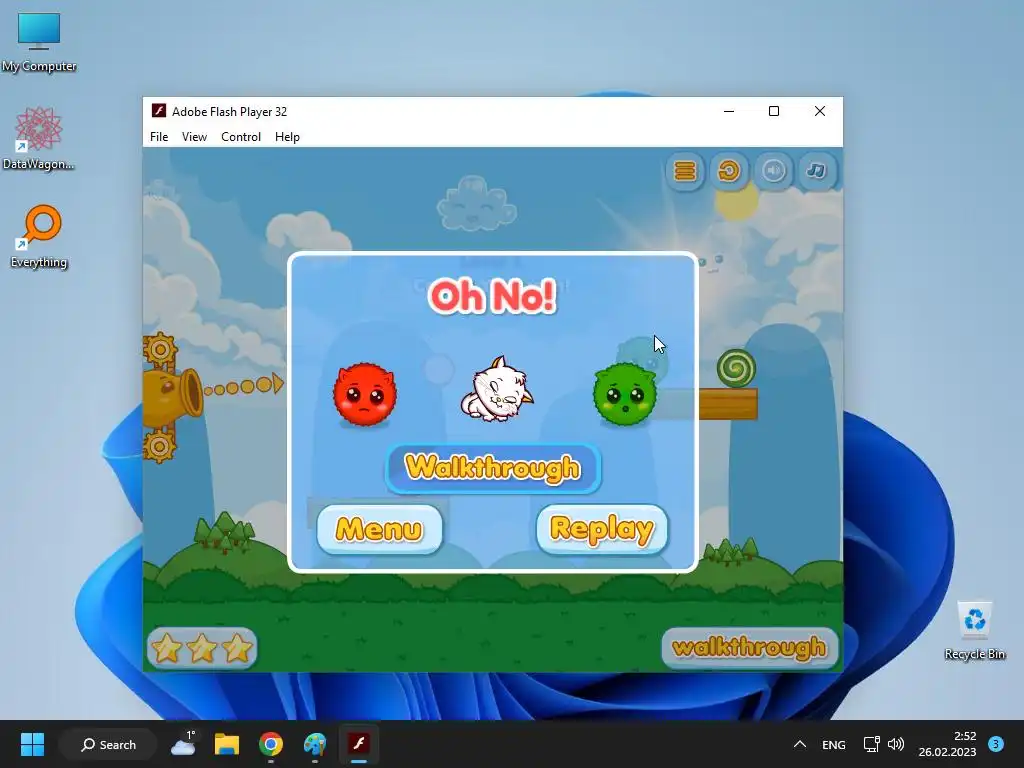Open the clock showing 2:52

point(947,744)
